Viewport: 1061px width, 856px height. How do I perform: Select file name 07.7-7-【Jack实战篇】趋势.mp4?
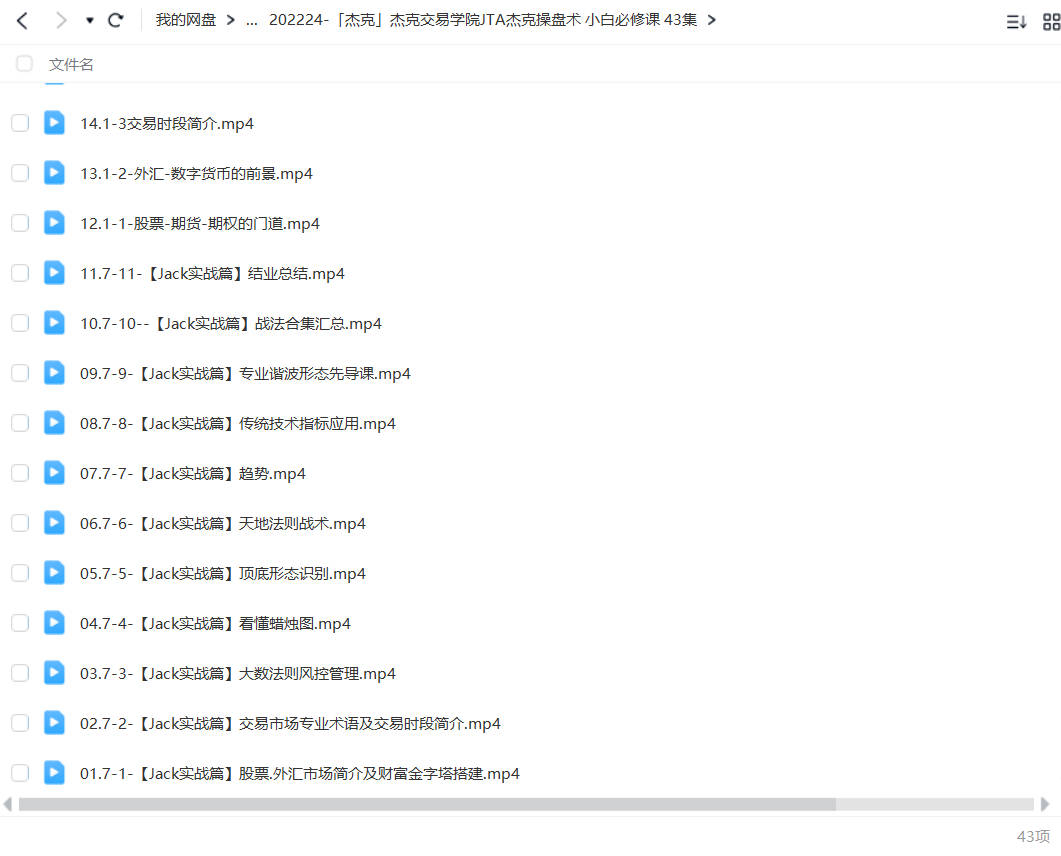click(193, 474)
